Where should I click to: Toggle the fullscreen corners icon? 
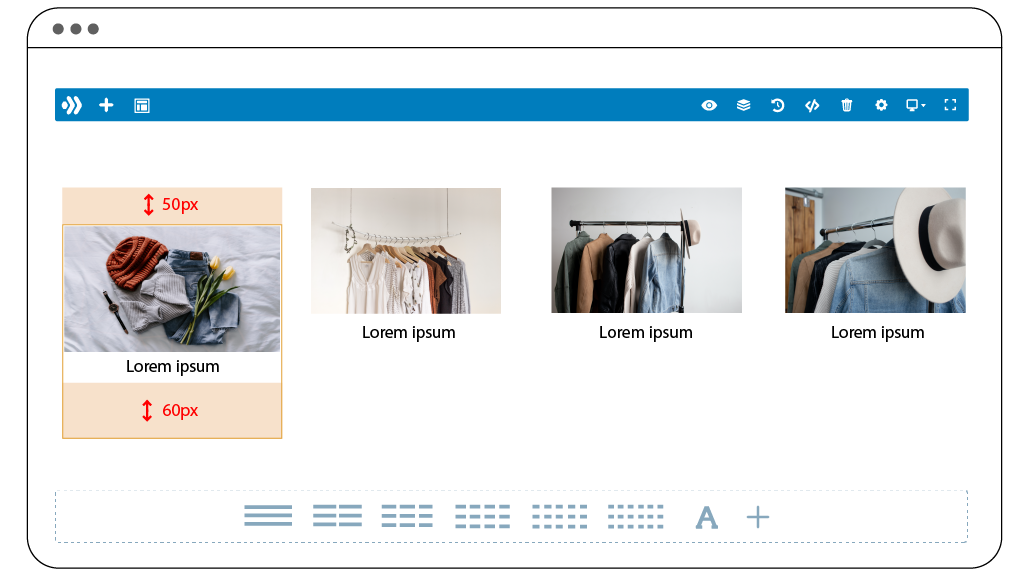point(950,105)
